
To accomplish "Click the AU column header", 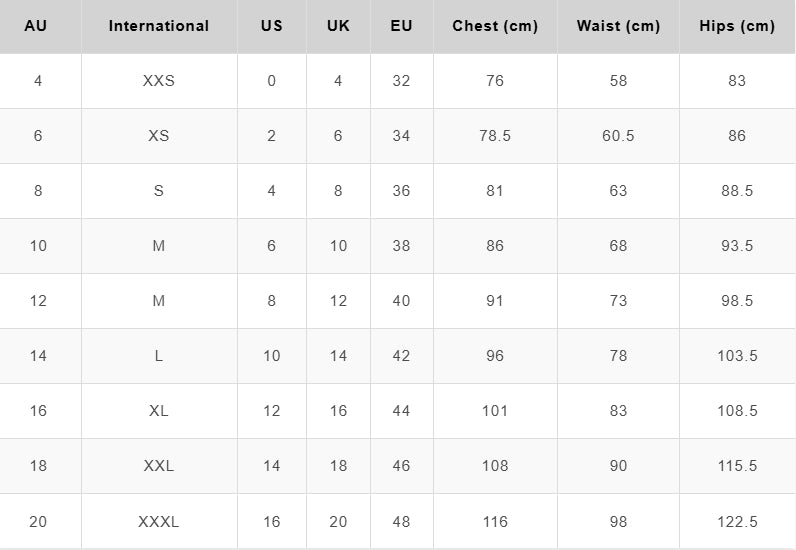I will coord(36,26).
